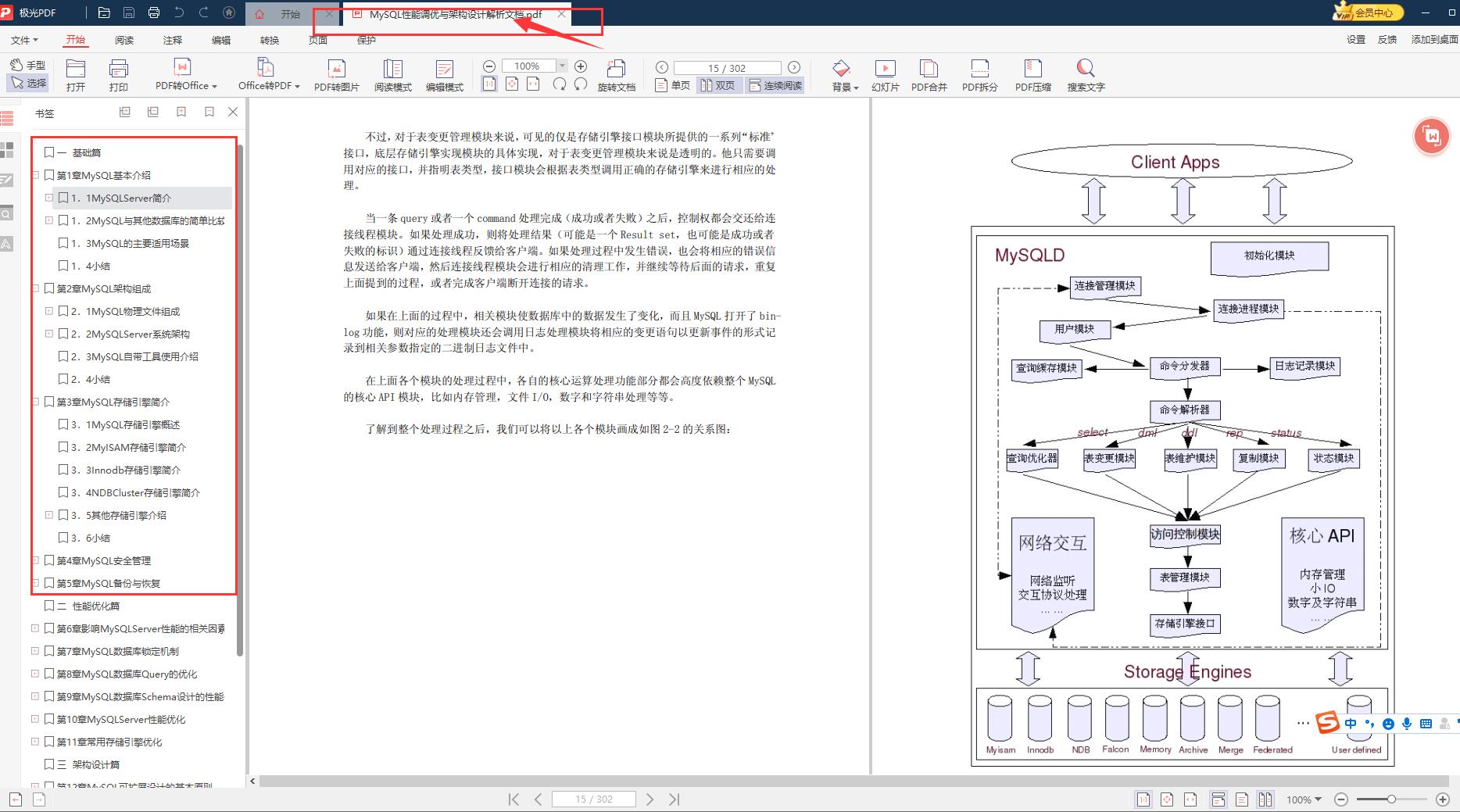1460x812 pixels.
Task: Click the 设置 settings link
Action: point(1356,39)
